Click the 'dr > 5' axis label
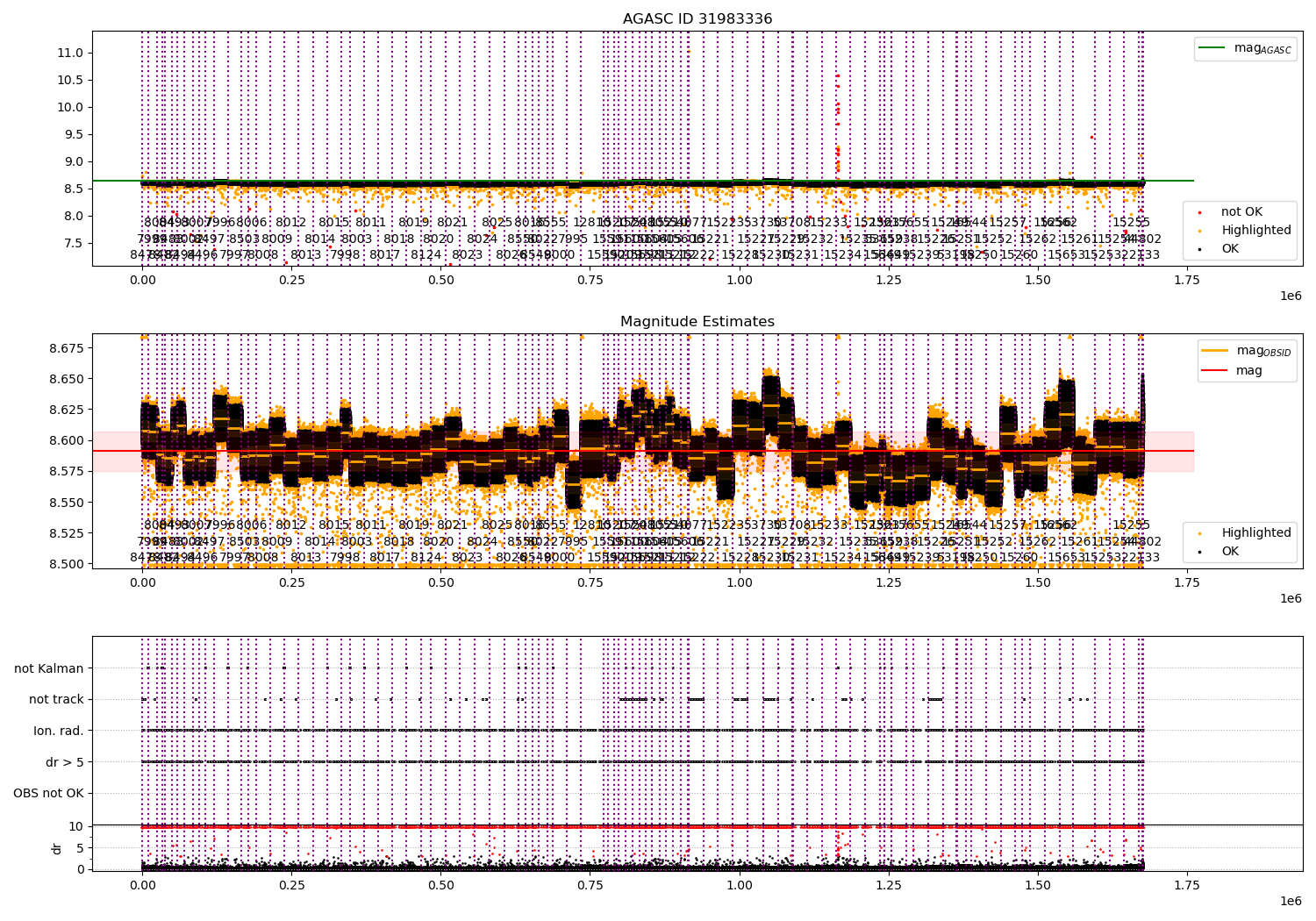 pyautogui.click(x=65, y=762)
